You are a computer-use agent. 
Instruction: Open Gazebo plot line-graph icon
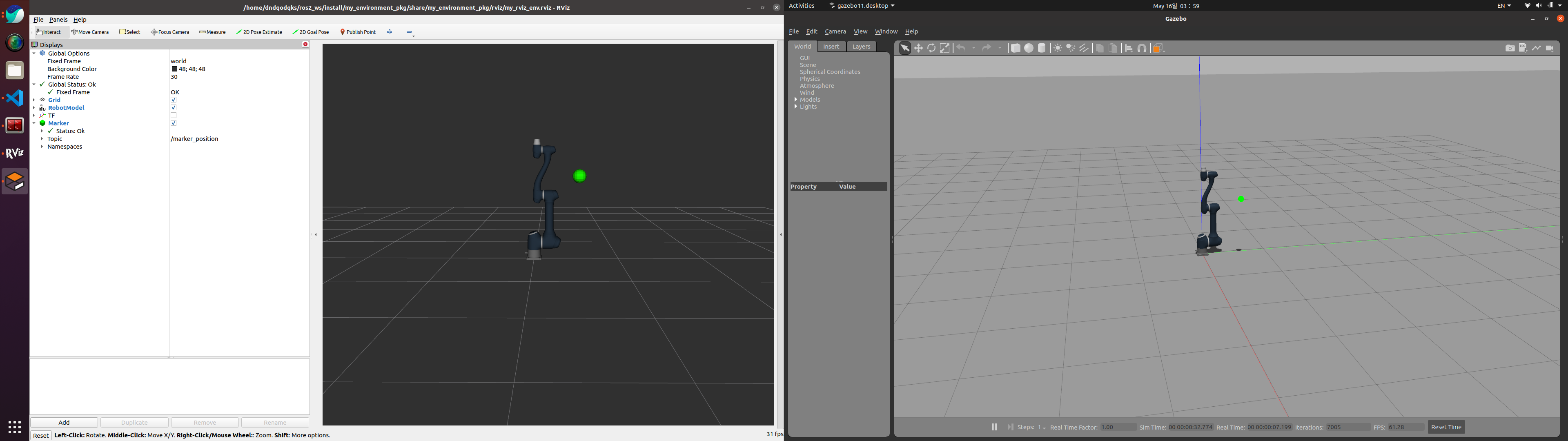point(1536,48)
